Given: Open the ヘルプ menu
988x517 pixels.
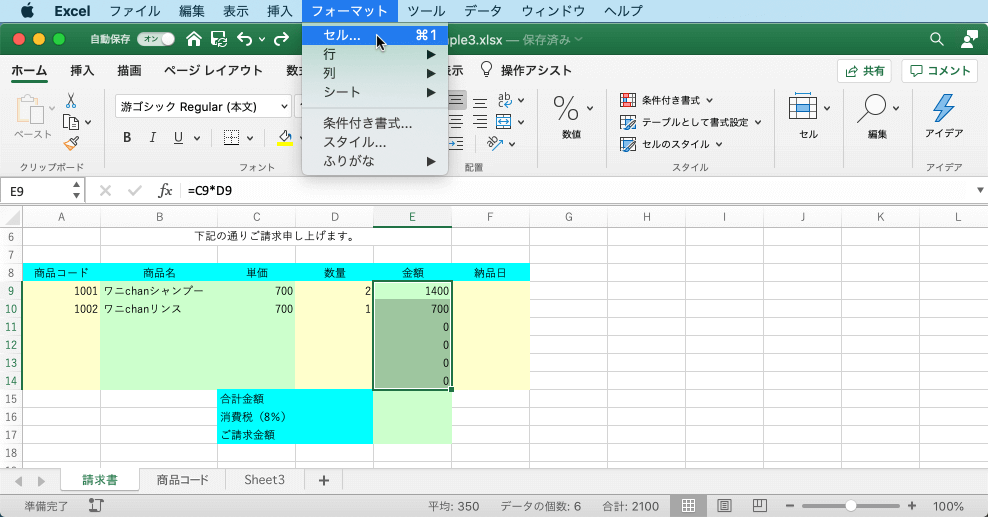Looking at the screenshot, I should (623, 11).
